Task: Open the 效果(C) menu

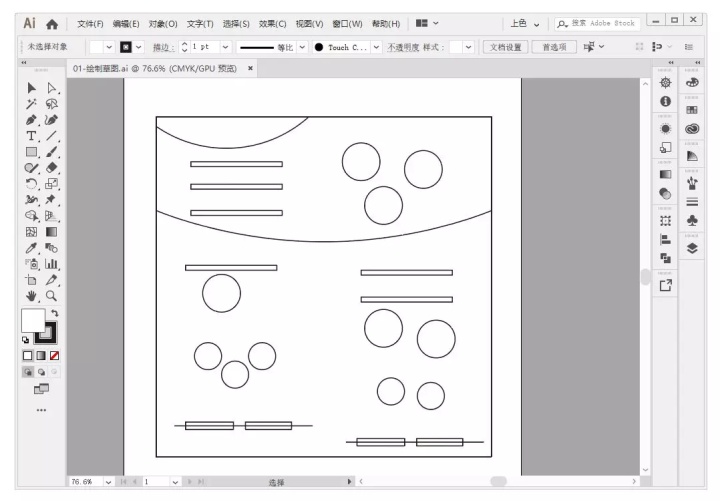Action: coord(272,24)
